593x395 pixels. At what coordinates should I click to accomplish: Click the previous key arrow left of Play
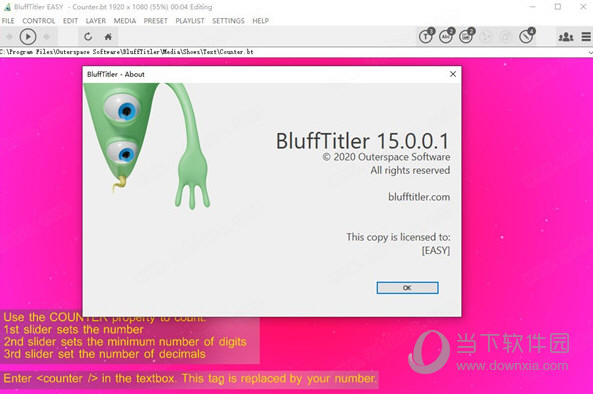tap(9, 37)
